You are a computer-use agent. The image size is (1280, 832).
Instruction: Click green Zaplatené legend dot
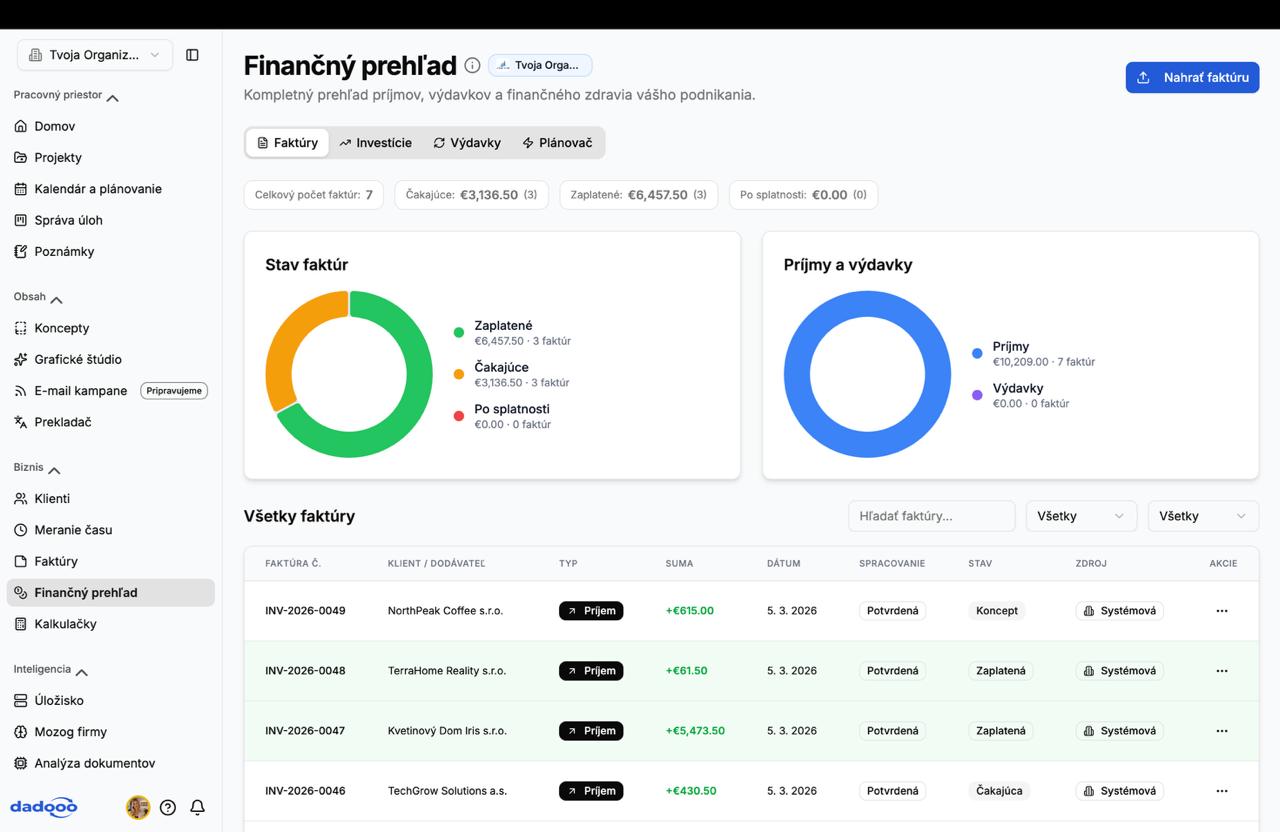pos(459,332)
